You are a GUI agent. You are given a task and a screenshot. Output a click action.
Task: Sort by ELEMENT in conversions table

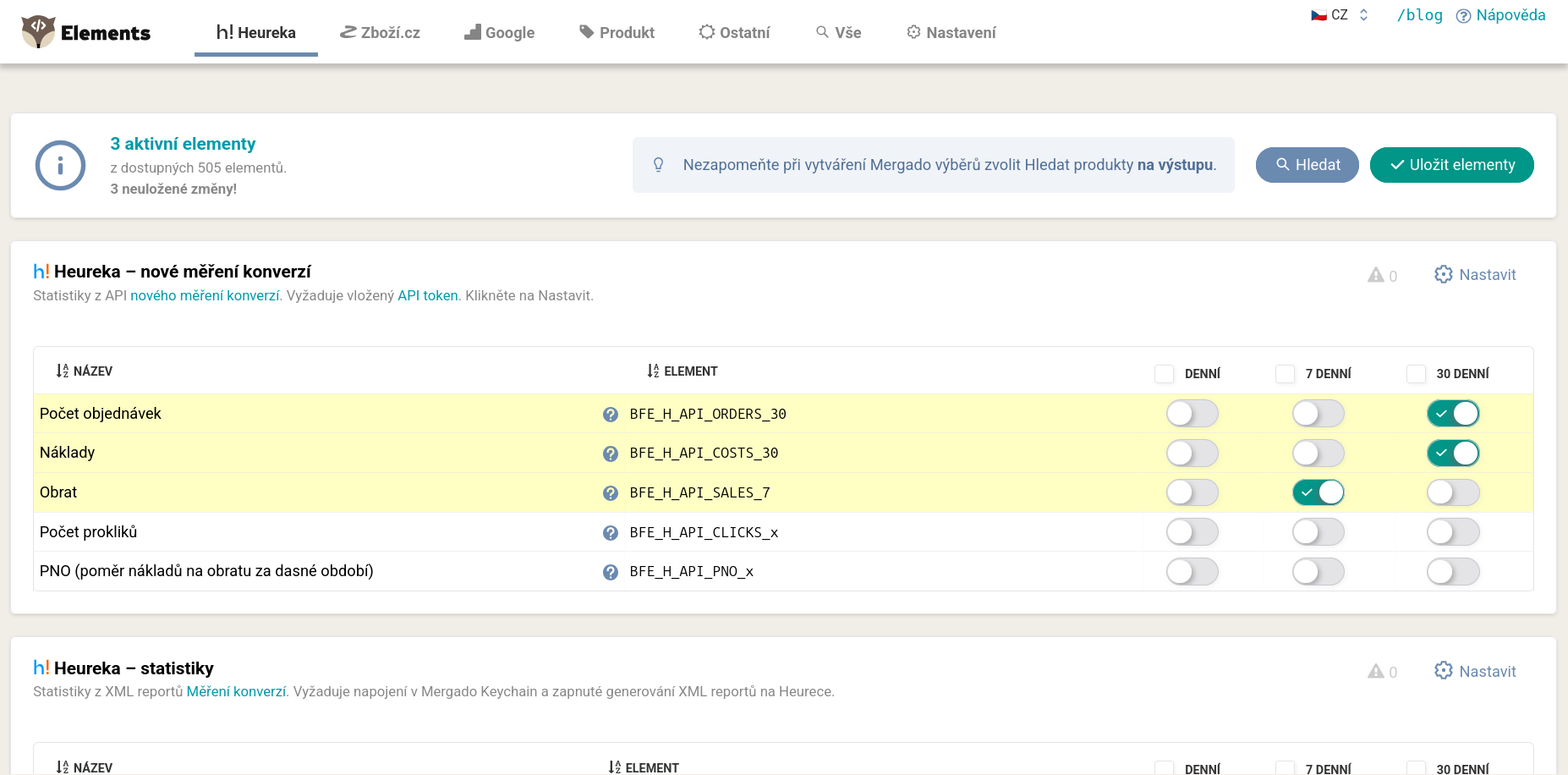click(682, 371)
